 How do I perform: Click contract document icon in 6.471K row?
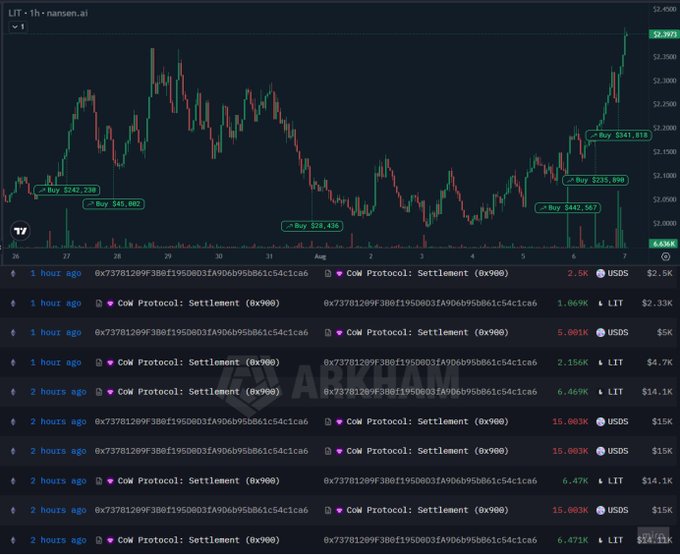click(99, 540)
